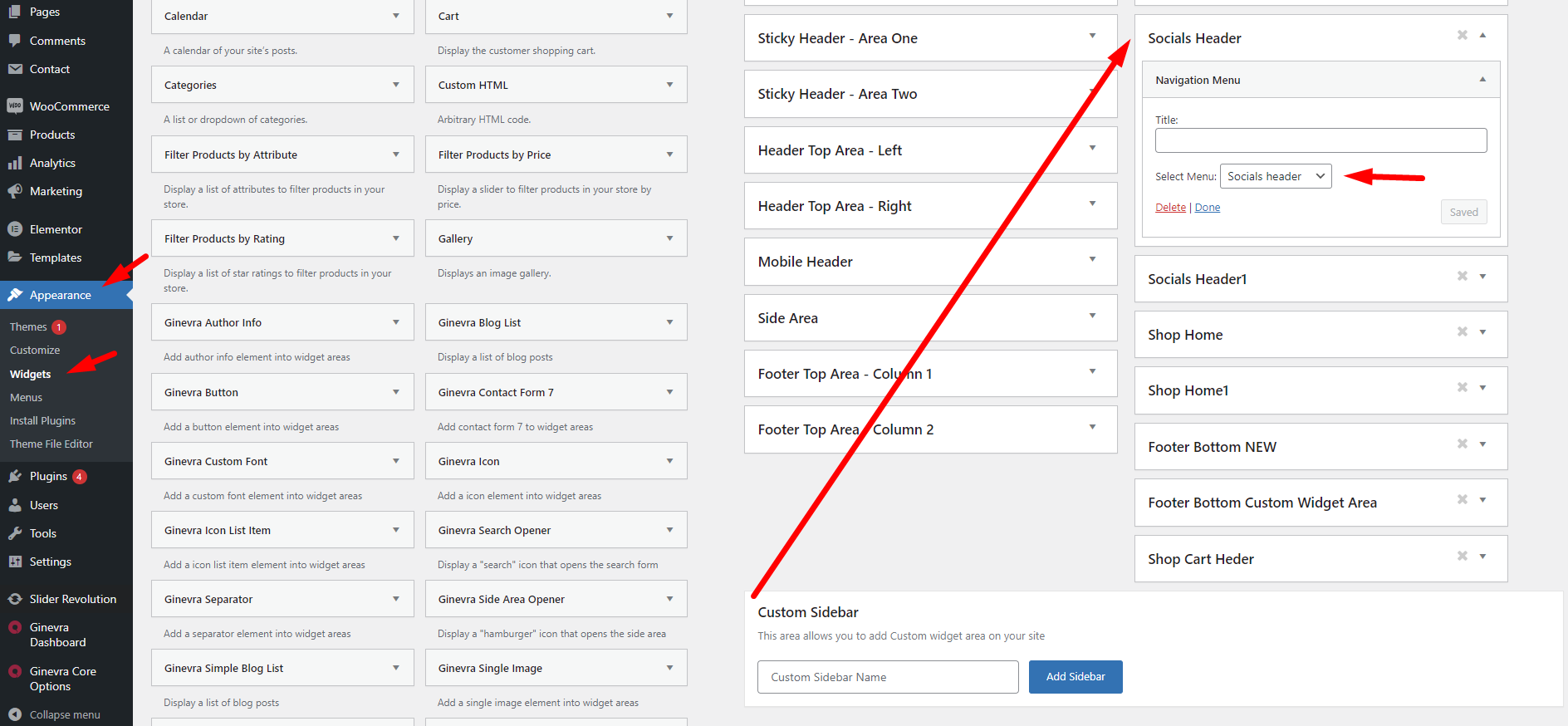The width and height of the screenshot is (1568, 726).
Task: Click the Plugins plug icon
Action: (x=15, y=476)
